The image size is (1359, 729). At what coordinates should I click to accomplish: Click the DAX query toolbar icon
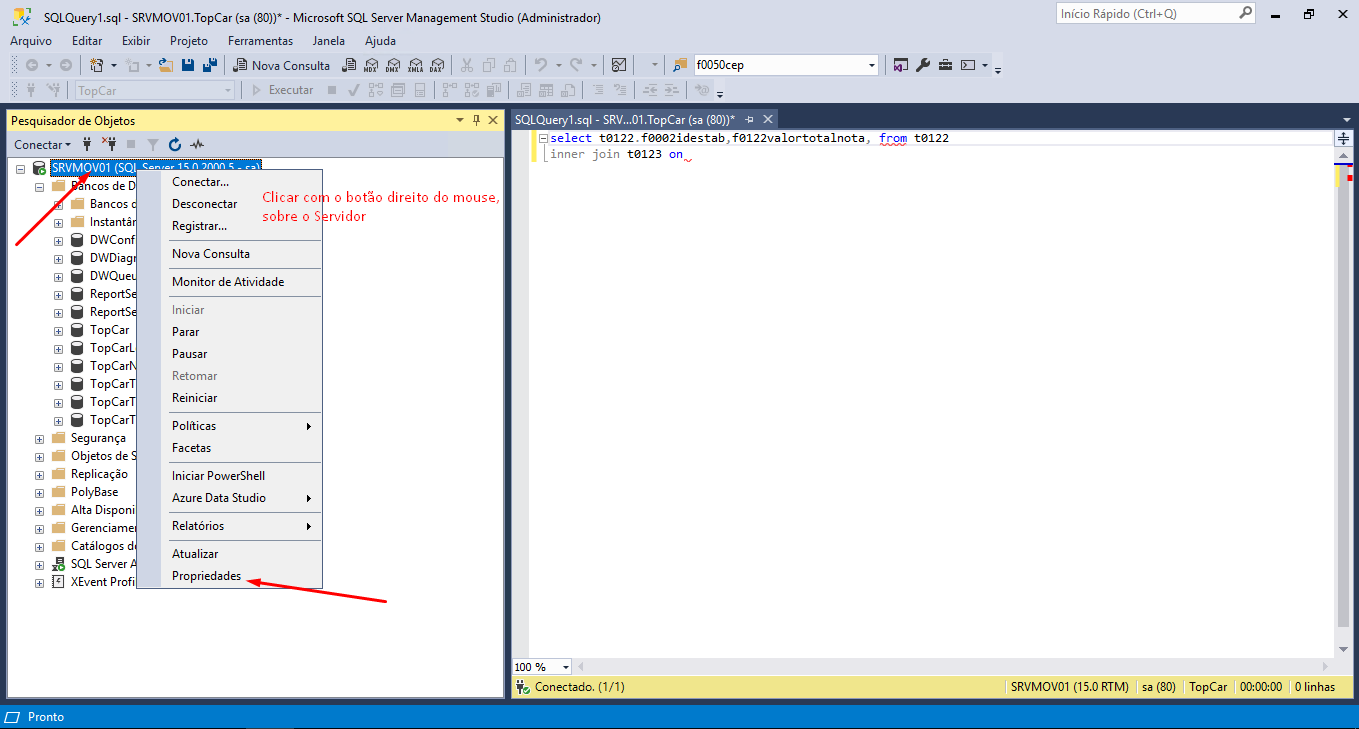click(x=436, y=65)
